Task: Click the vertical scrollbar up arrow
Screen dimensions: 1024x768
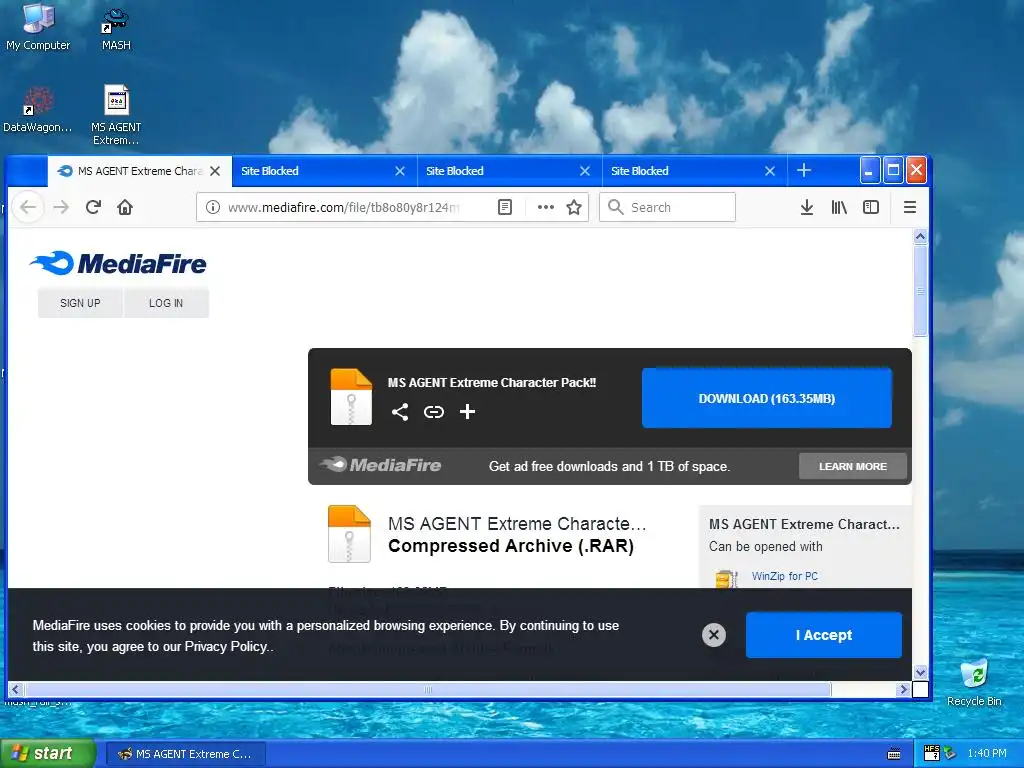Action: 920,237
